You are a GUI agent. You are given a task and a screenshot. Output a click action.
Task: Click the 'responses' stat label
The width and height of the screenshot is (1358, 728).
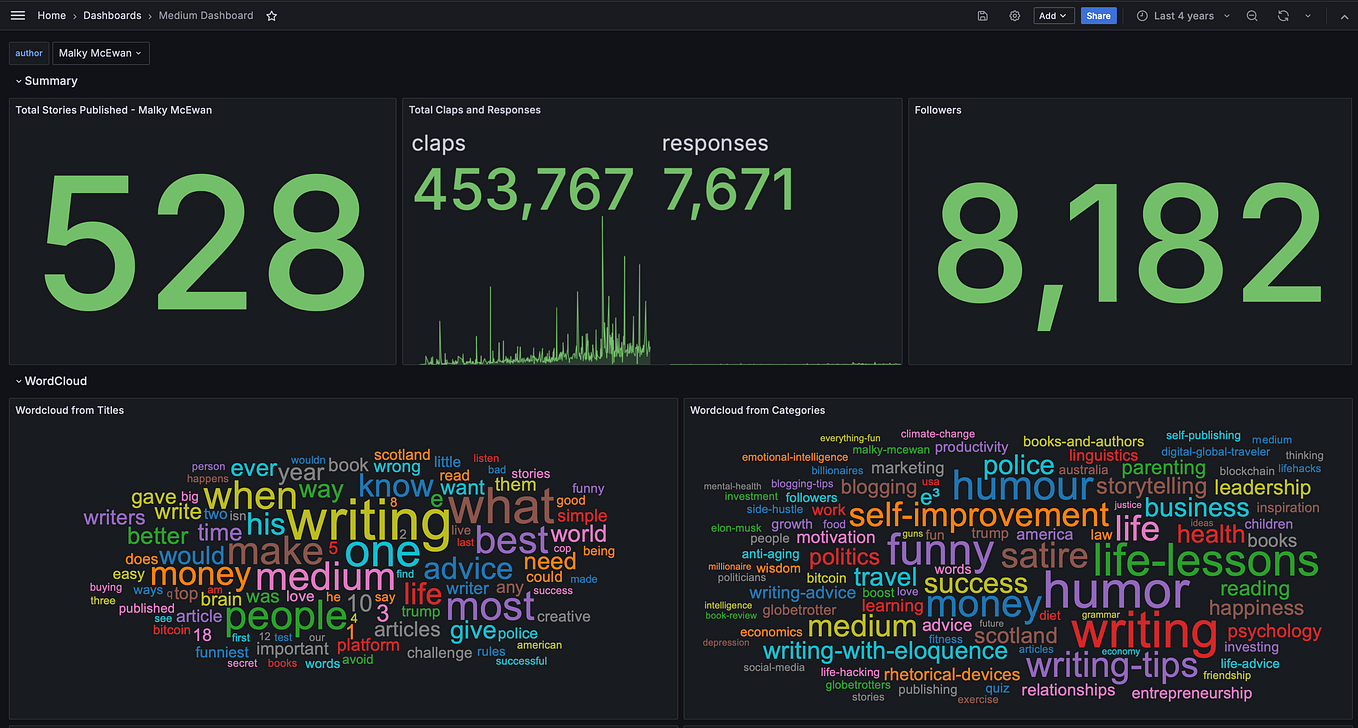[715, 143]
